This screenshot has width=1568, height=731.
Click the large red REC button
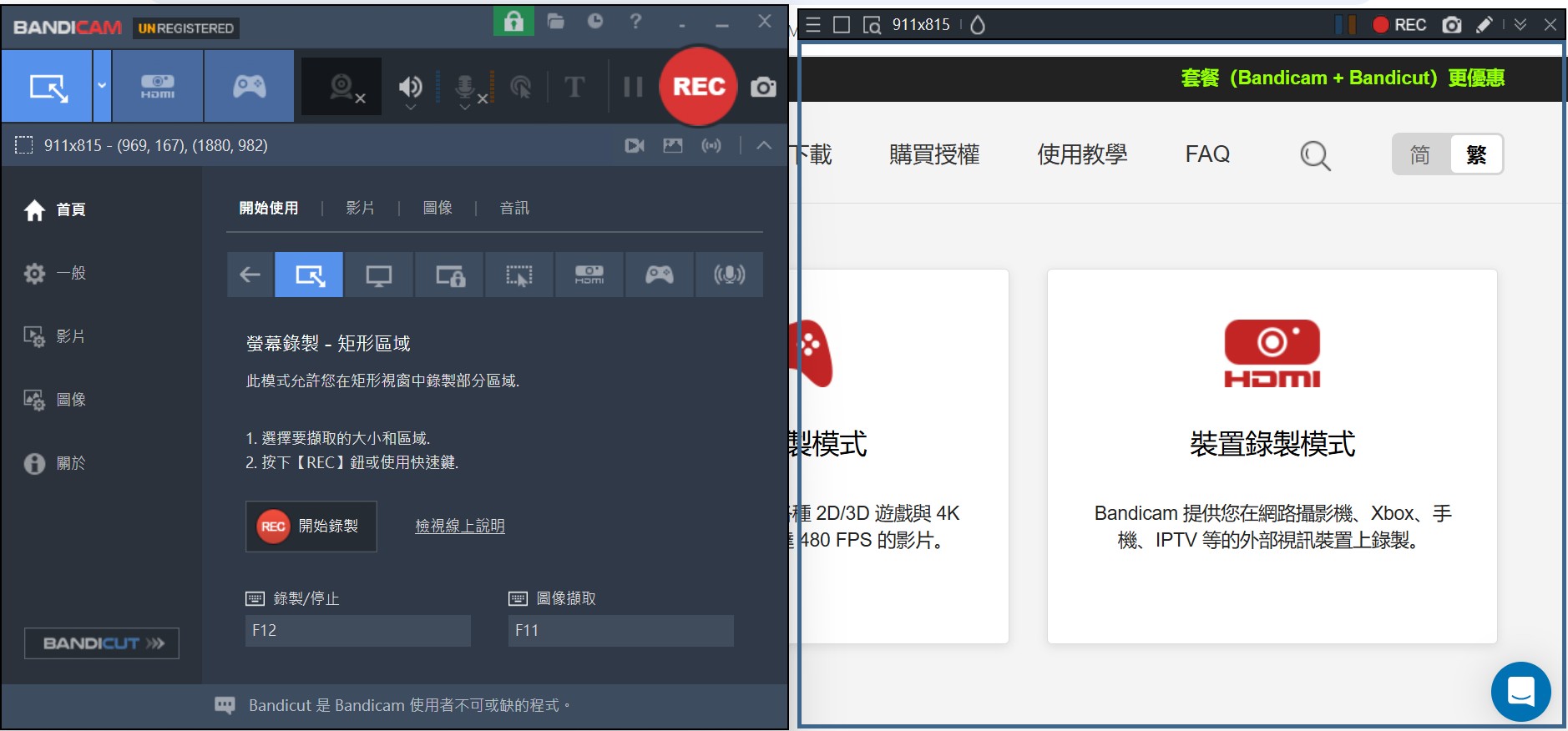pos(698,86)
